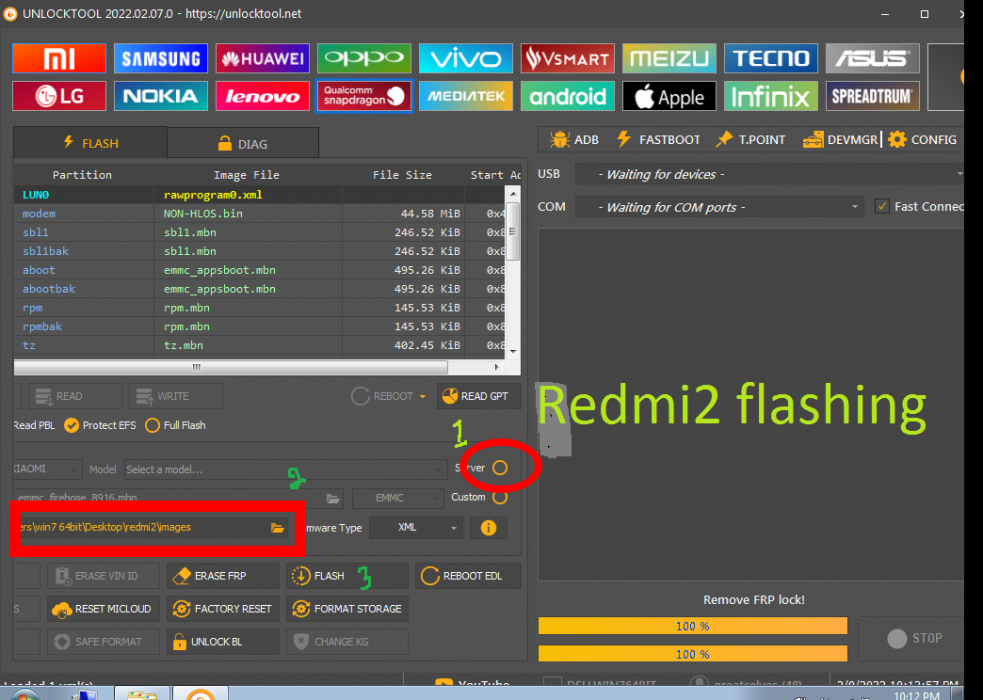The width and height of the screenshot is (983, 700).
Task: Select the Tecno brand logo
Action: [771, 58]
